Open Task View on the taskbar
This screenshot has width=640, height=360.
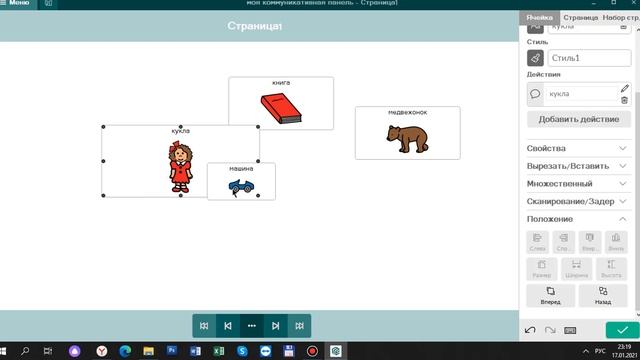48,351
